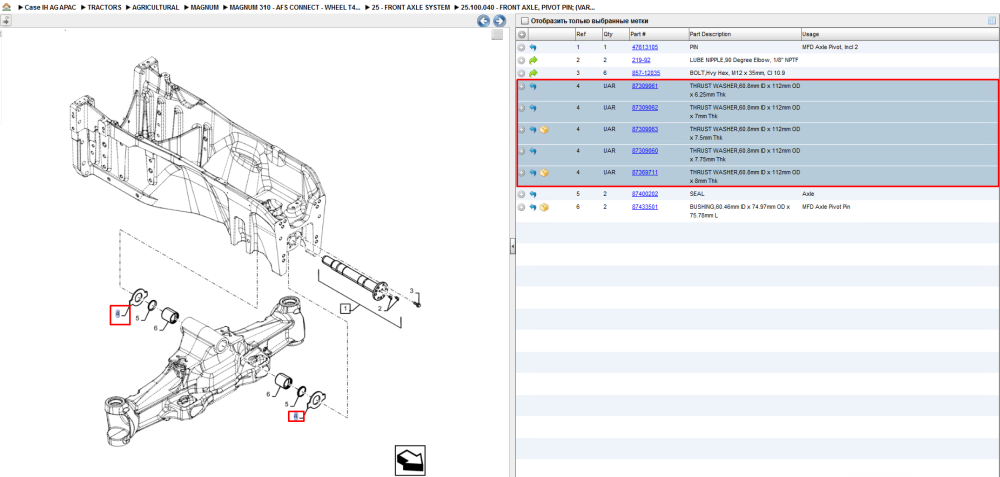
Task: Add 8mm THRUST WASHER row via circle
Action: (522, 173)
